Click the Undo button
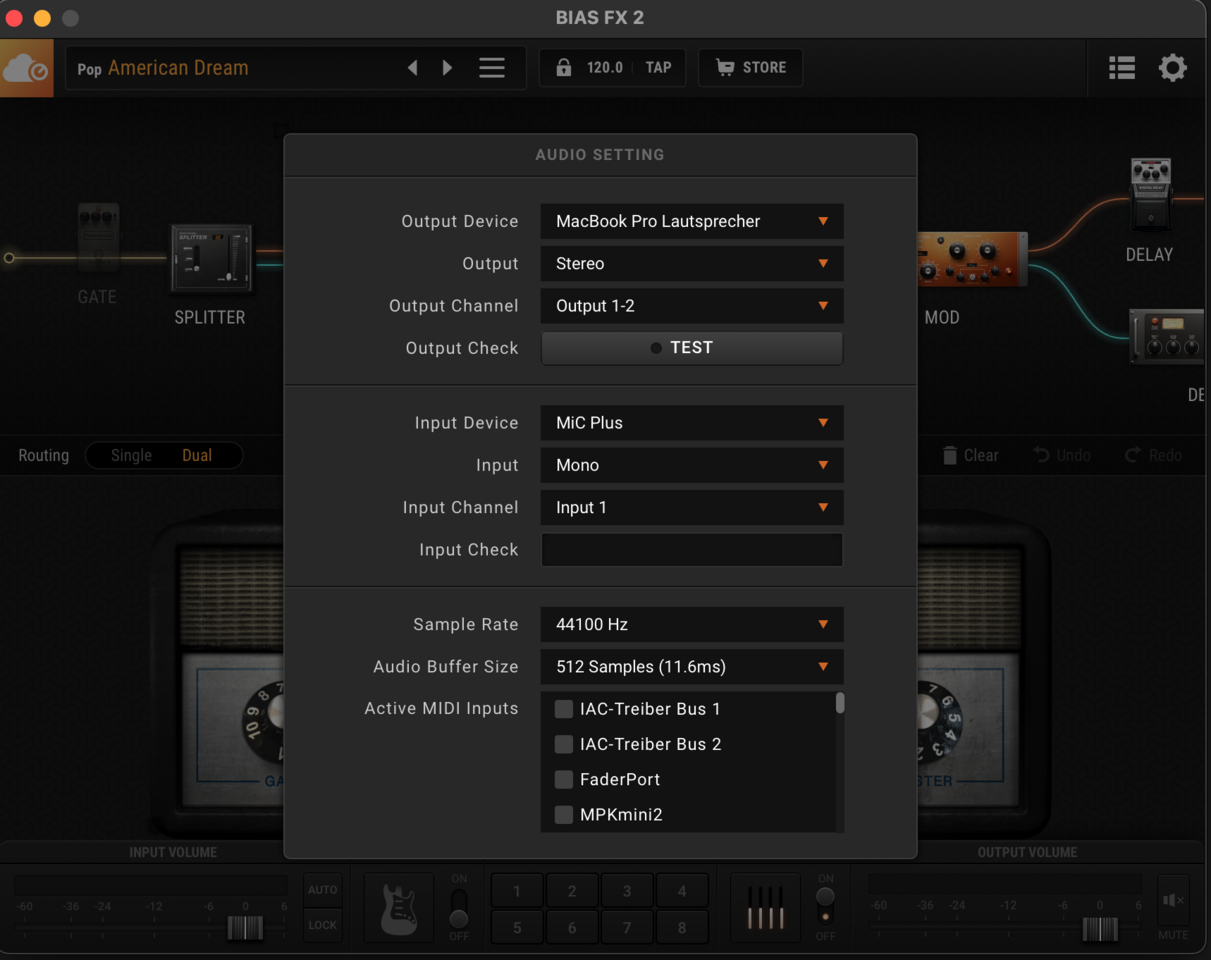 pos(1062,455)
